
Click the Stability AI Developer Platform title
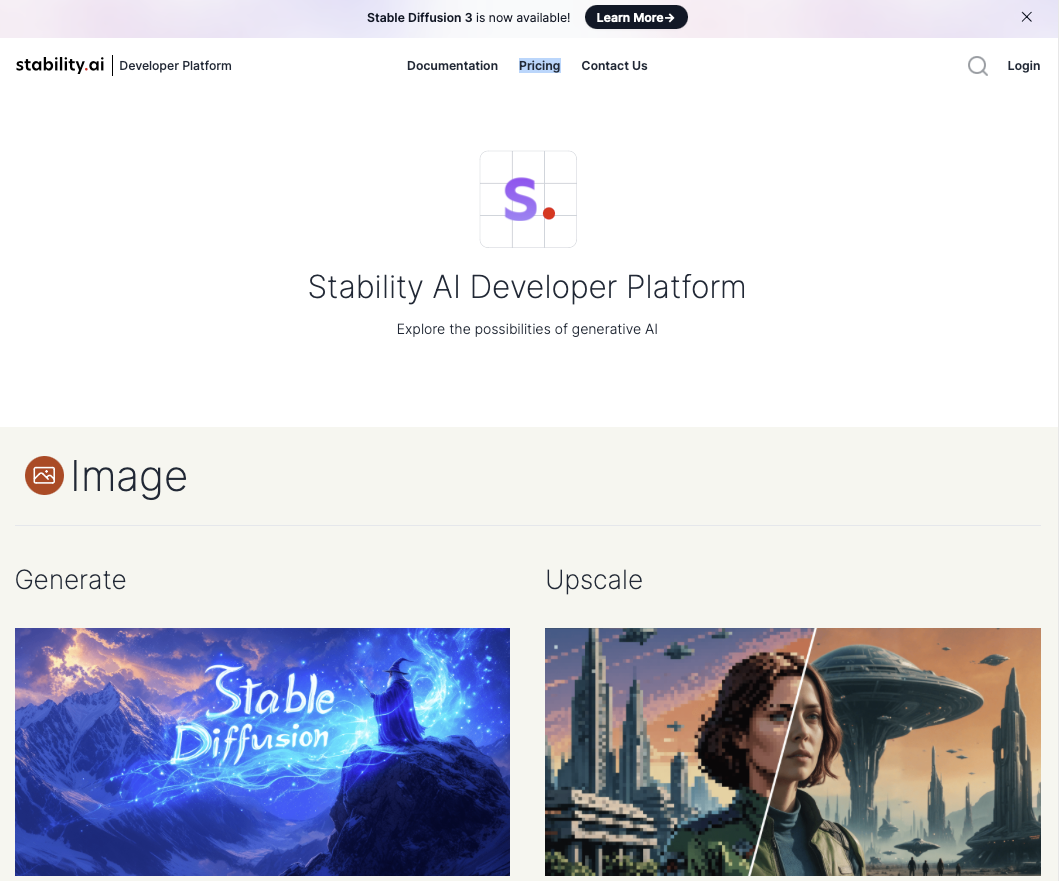coord(527,287)
